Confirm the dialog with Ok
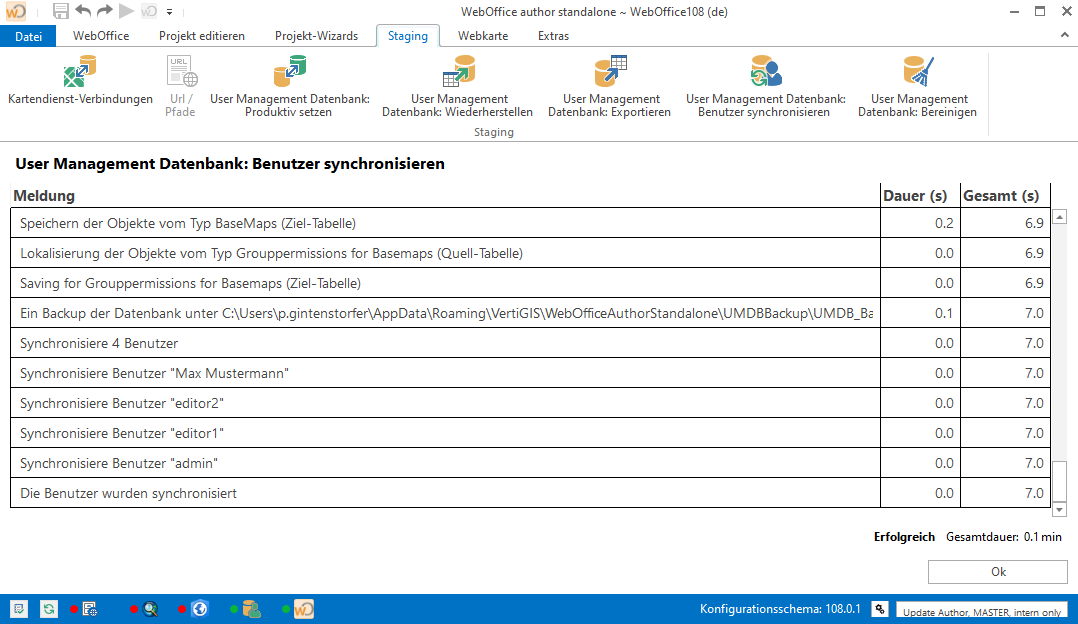This screenshot has height=624, width=1078. (x=996, y=571)
